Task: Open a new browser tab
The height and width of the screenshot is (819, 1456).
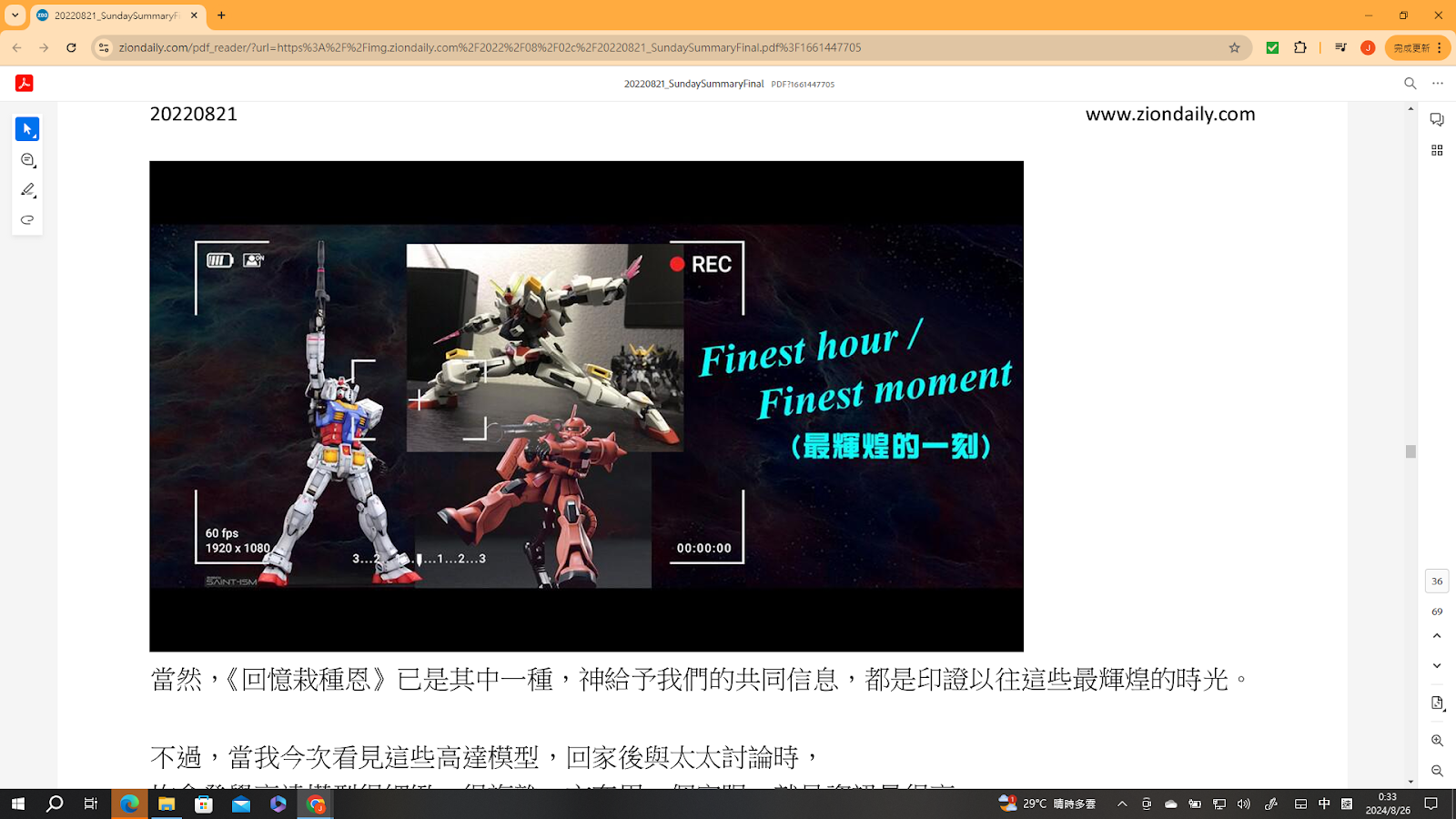Action: (221, 15)
